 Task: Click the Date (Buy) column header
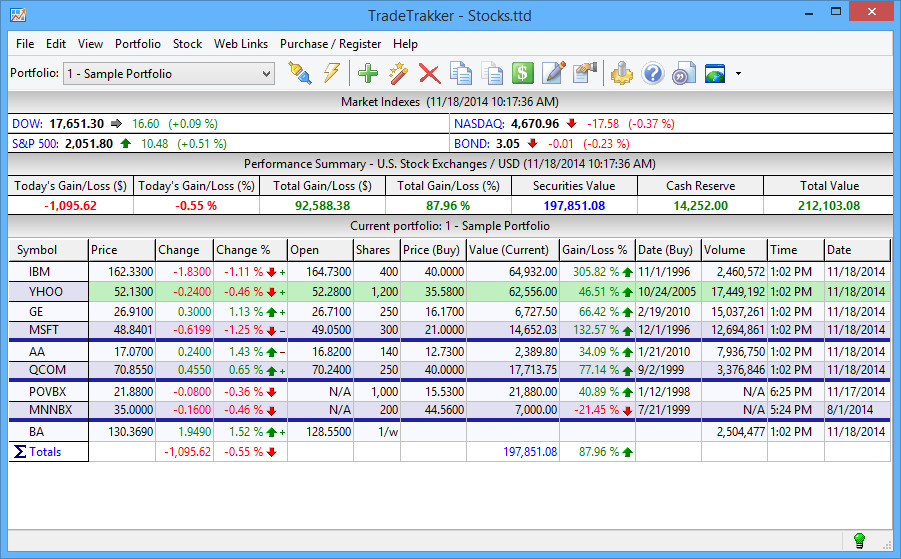pos(668,250)
